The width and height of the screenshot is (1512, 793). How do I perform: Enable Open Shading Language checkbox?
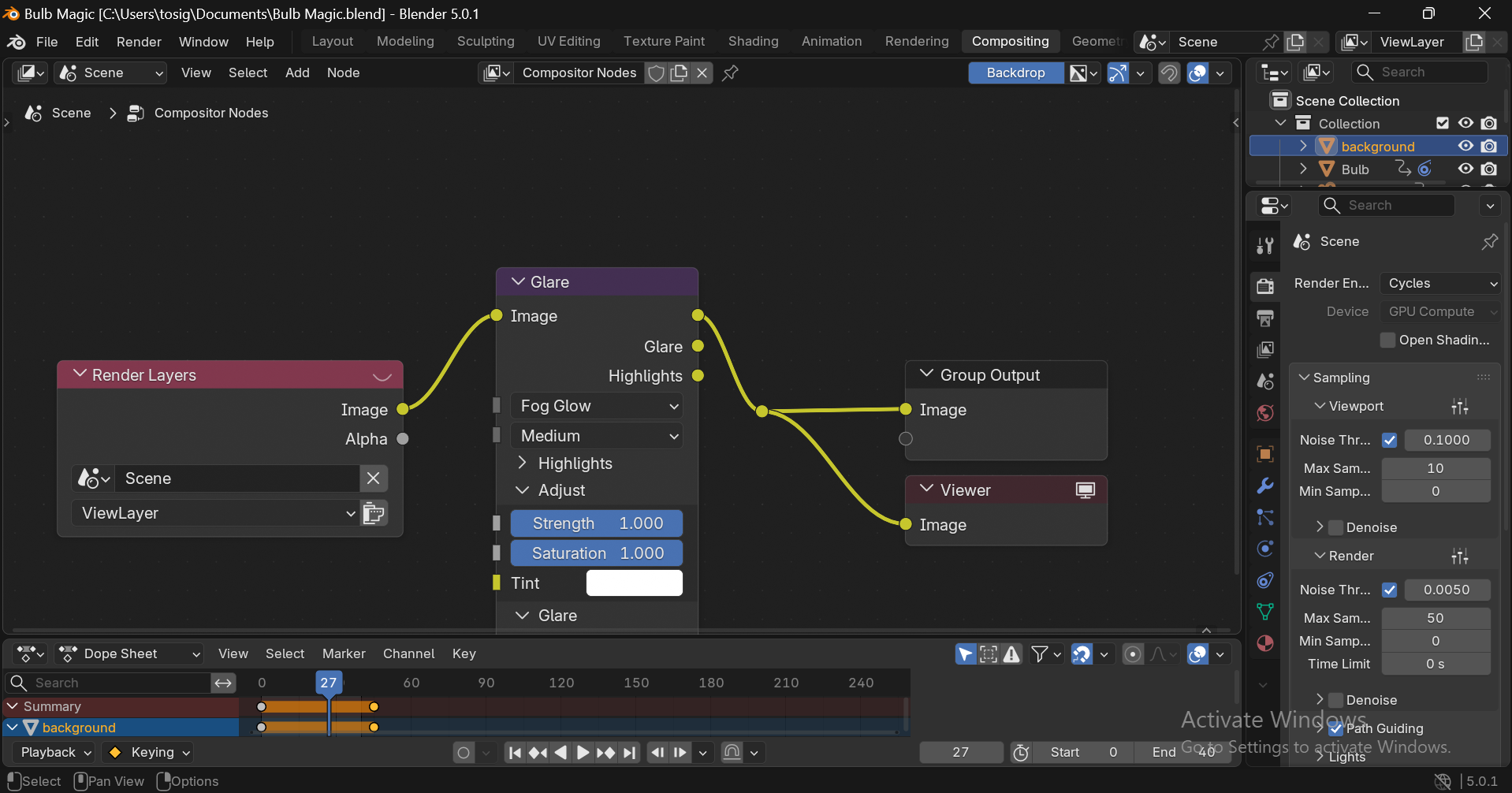click(x=1388, y=340)
